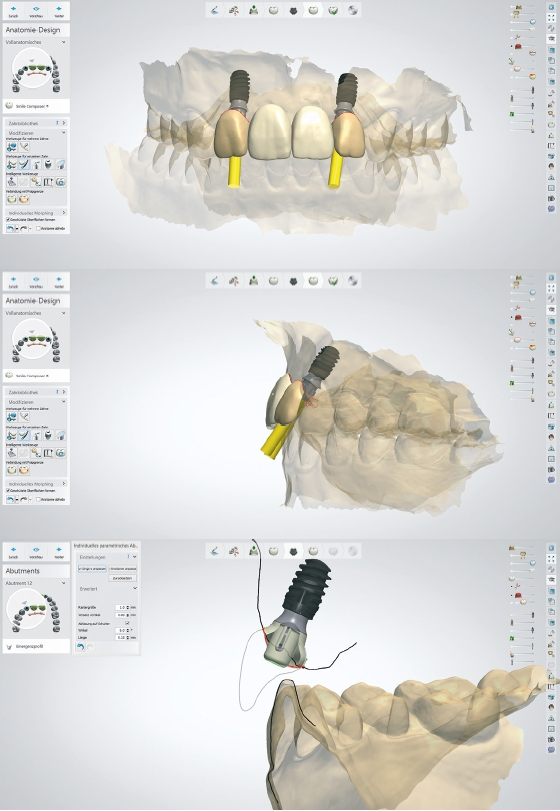Click the camera snapshot icon in the side-view sidebar
The image size is (560, 811).
[x=551, y=469]
